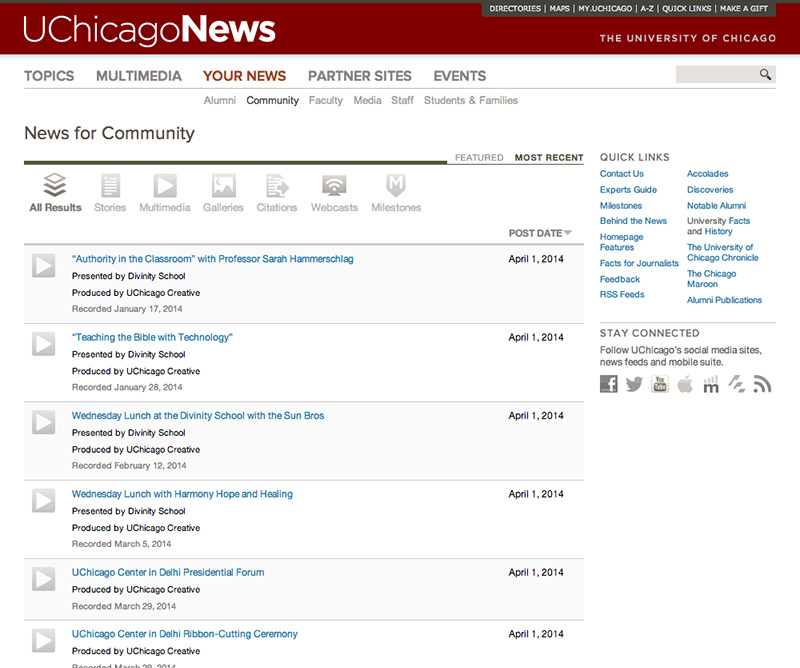
Task: Open The University of Chicago wordmark
Action: [x=688, y=38]
